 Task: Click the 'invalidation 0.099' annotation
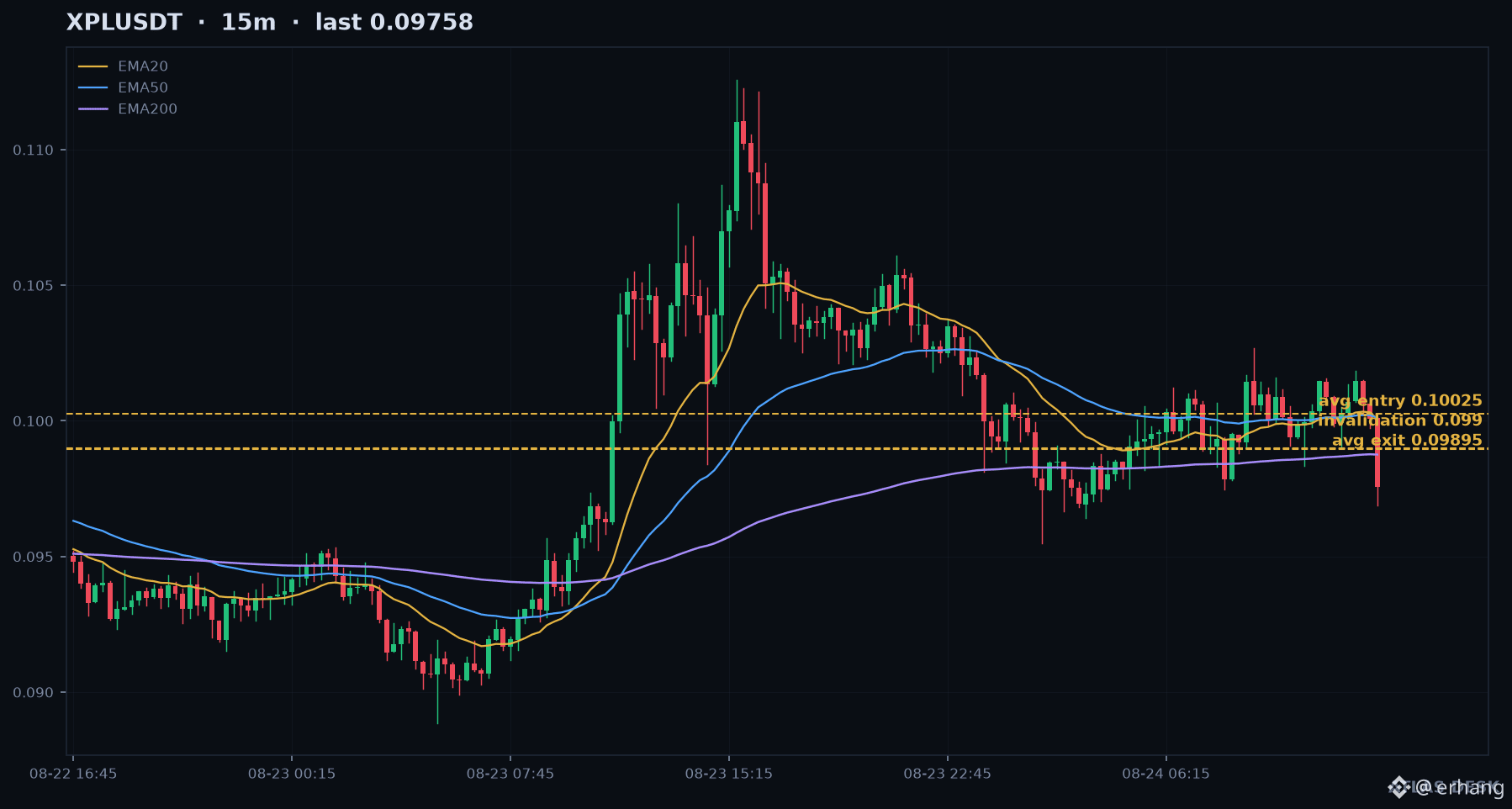tap(1400, 420)
